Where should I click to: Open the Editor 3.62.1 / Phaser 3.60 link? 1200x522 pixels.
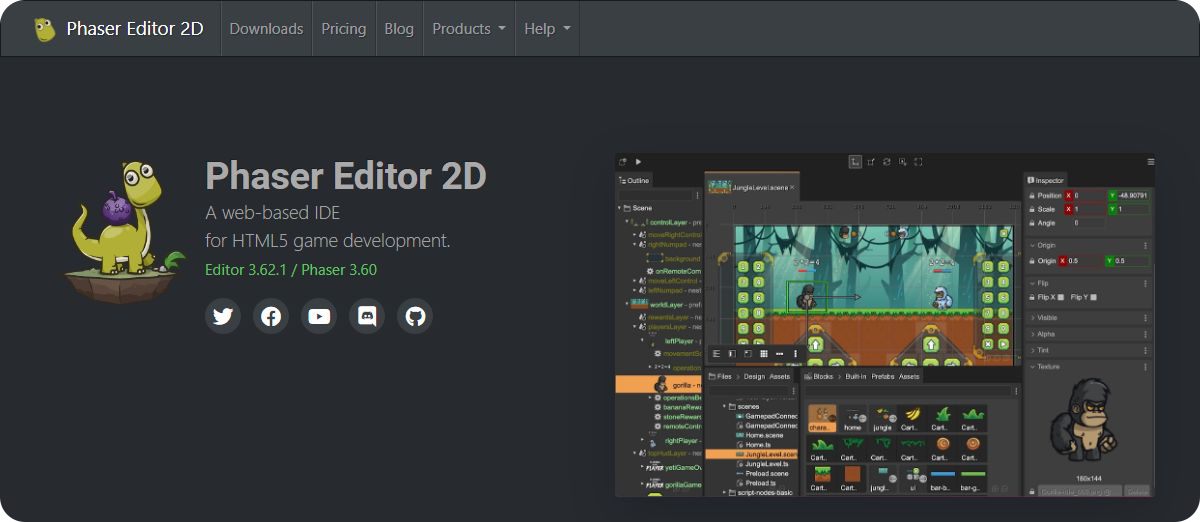pyautogui.click(x=291, y=270)
